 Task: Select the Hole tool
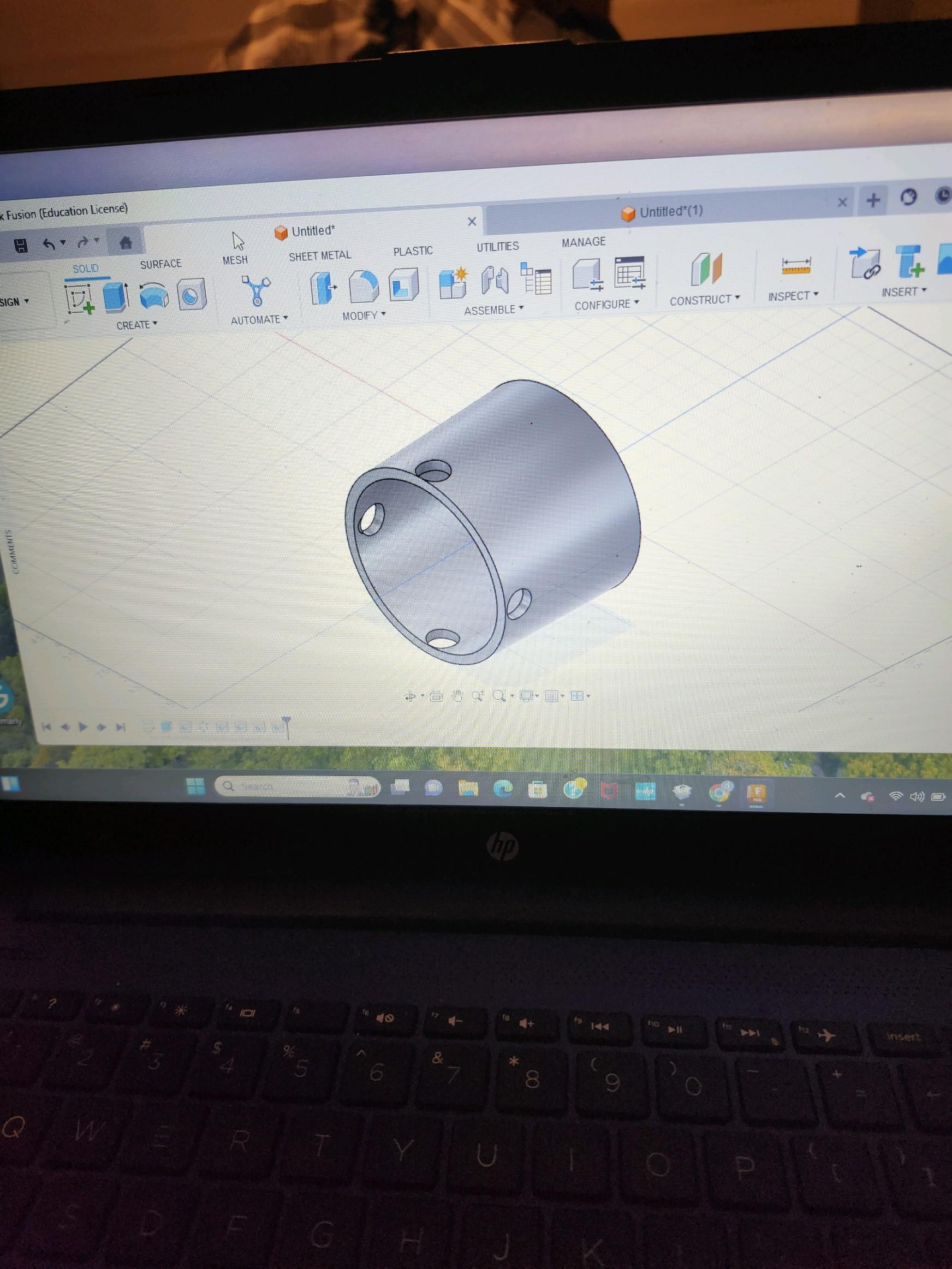point(191,294)
